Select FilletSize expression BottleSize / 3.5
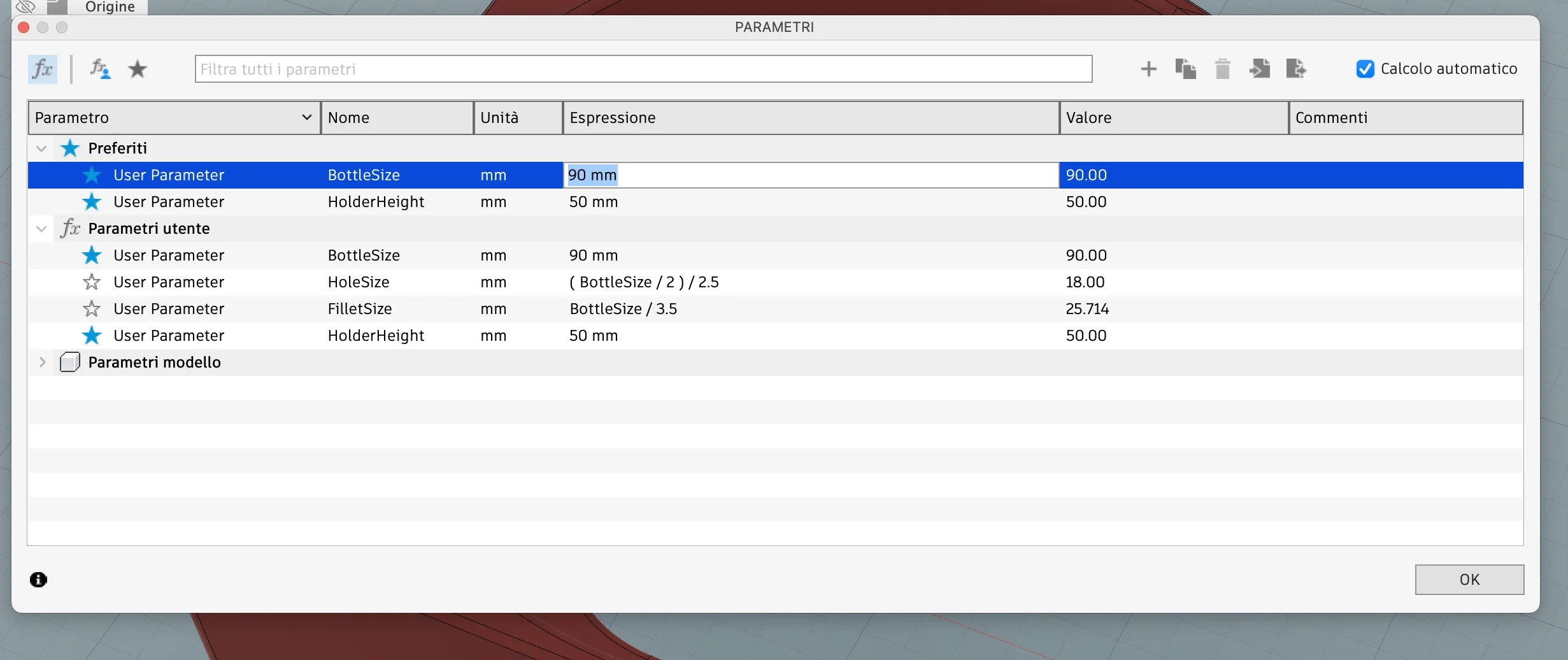Image resolution: width=1568 pixels, height=660 pixels. [623, 309]
